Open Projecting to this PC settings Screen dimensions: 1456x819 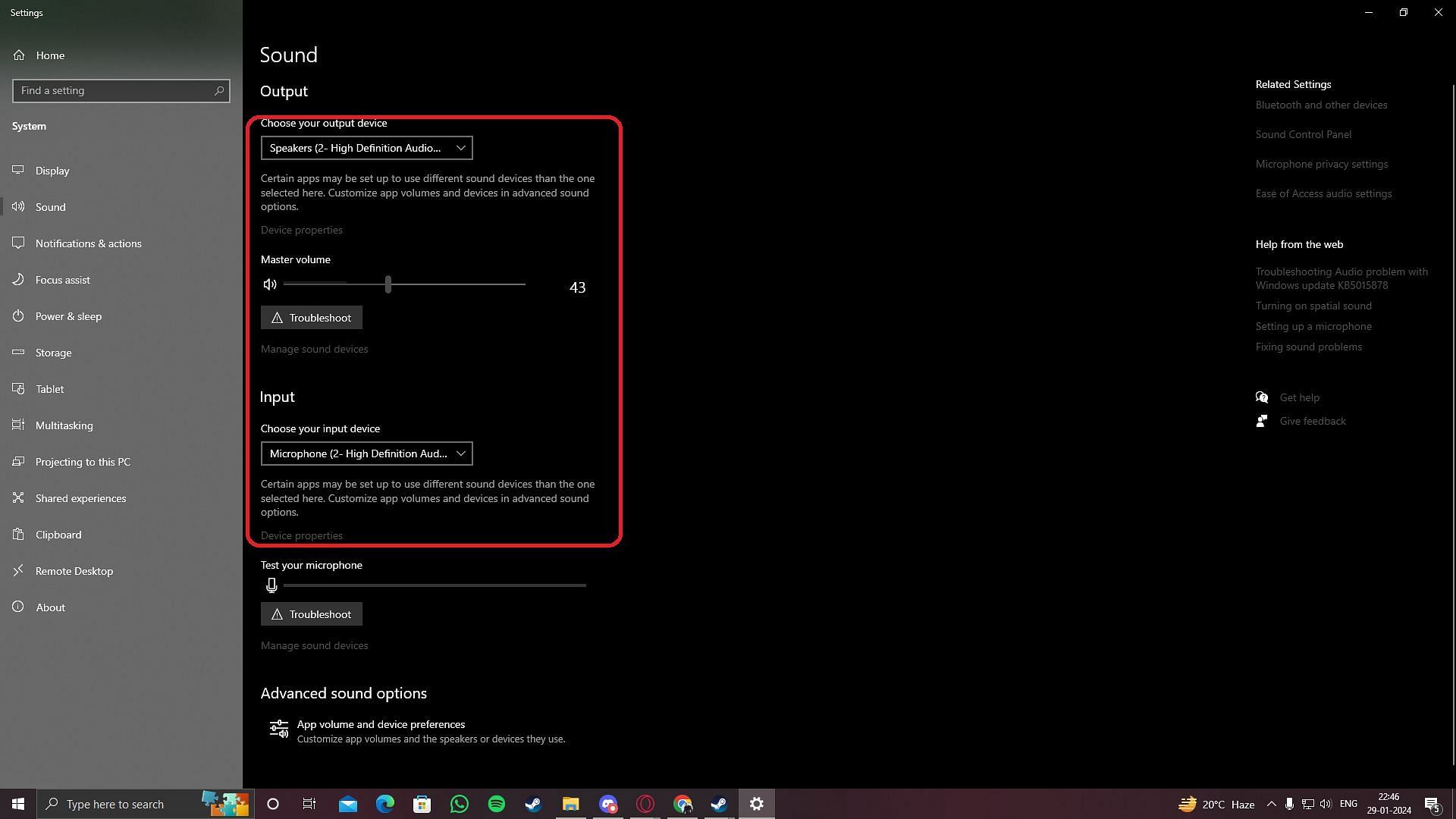coord(121,462)
